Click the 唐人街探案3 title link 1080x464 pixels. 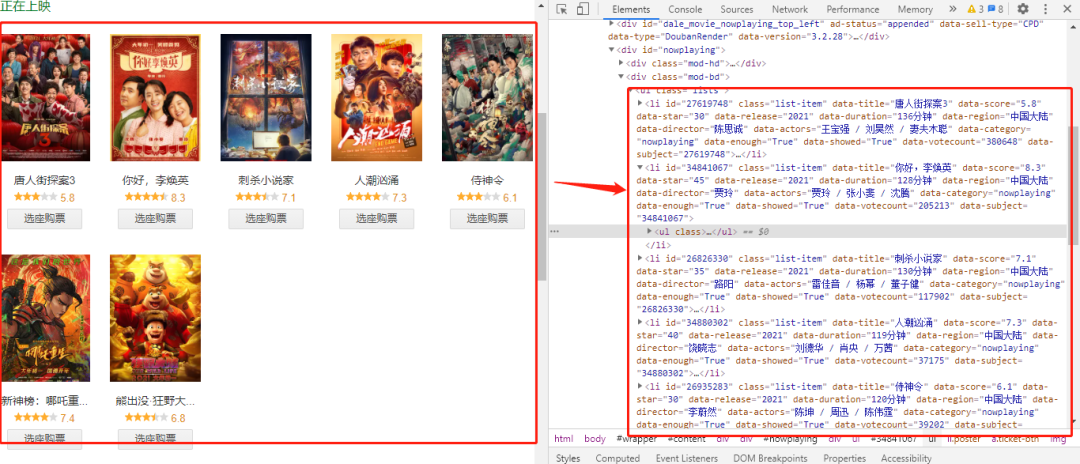click(45, 180)
